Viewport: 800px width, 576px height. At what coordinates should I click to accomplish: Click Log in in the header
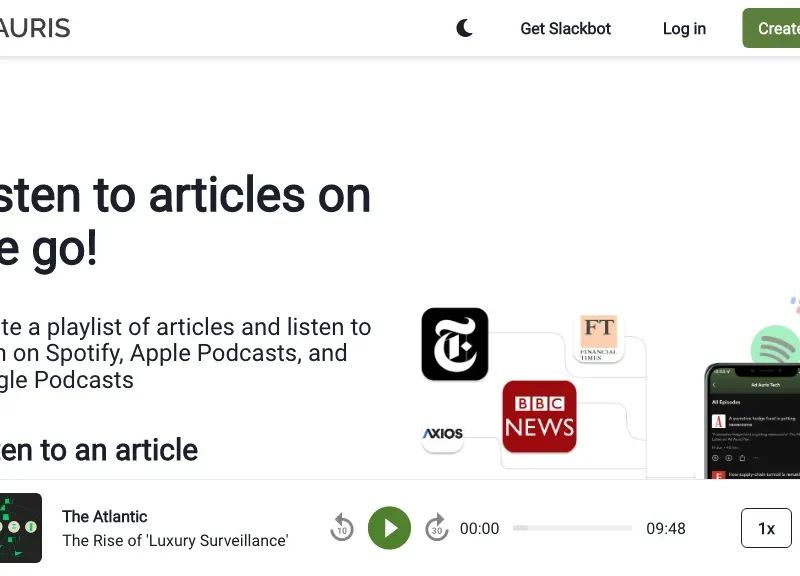pyautogui.click(x=684, y=28)
